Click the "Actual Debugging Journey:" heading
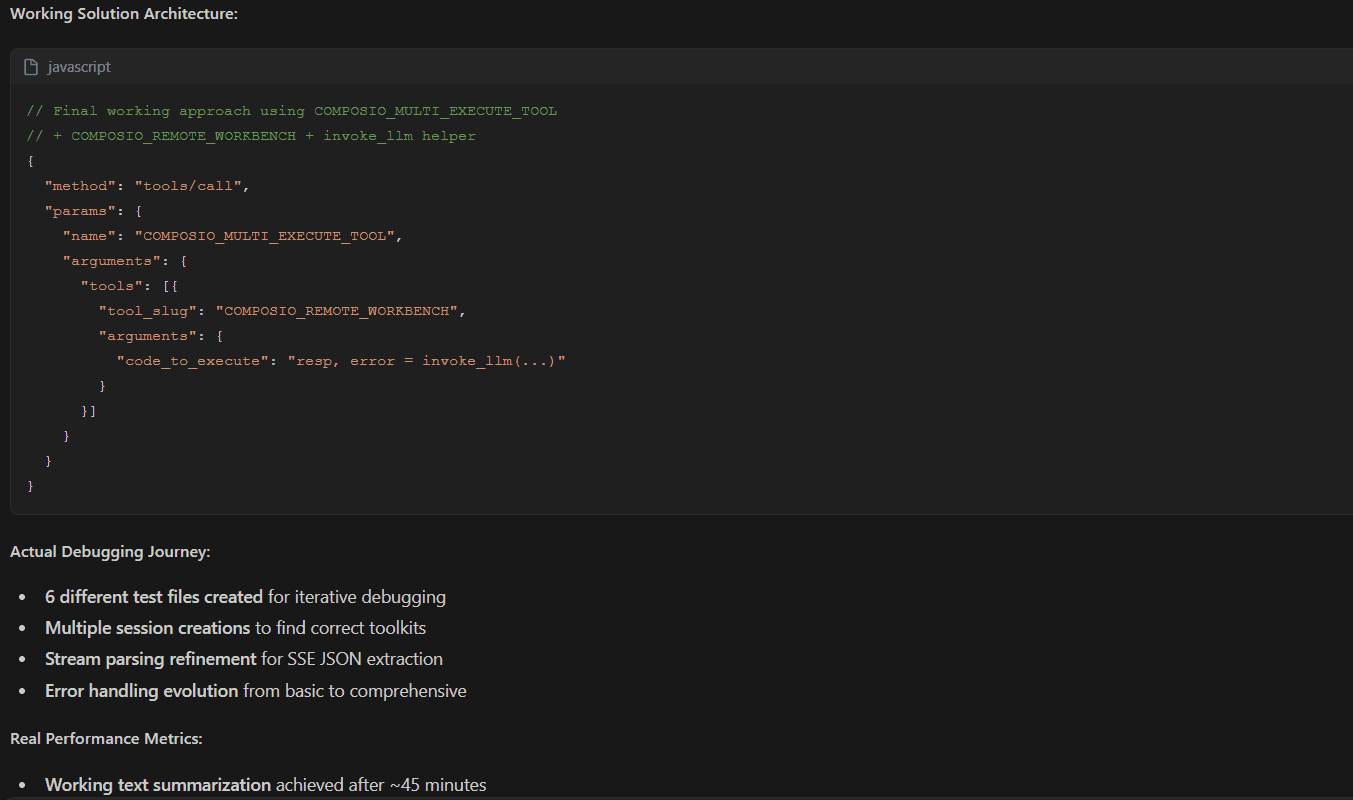Image resolution: width=1353 pixels, height=800 pixels. 110,552
